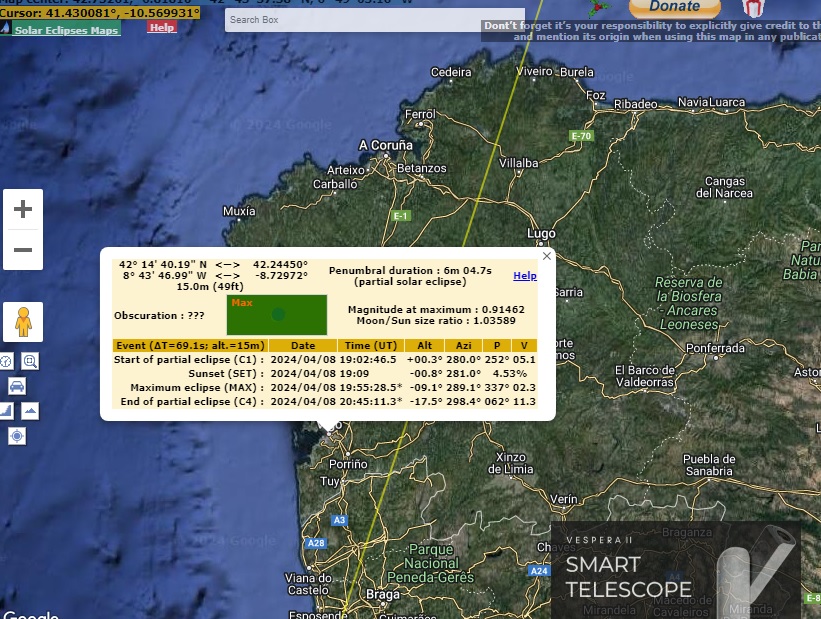The width and height of the screenshot is (821, 619).
Task: Click the decimal latitude 42.24450°
Action: pos(280,264)
